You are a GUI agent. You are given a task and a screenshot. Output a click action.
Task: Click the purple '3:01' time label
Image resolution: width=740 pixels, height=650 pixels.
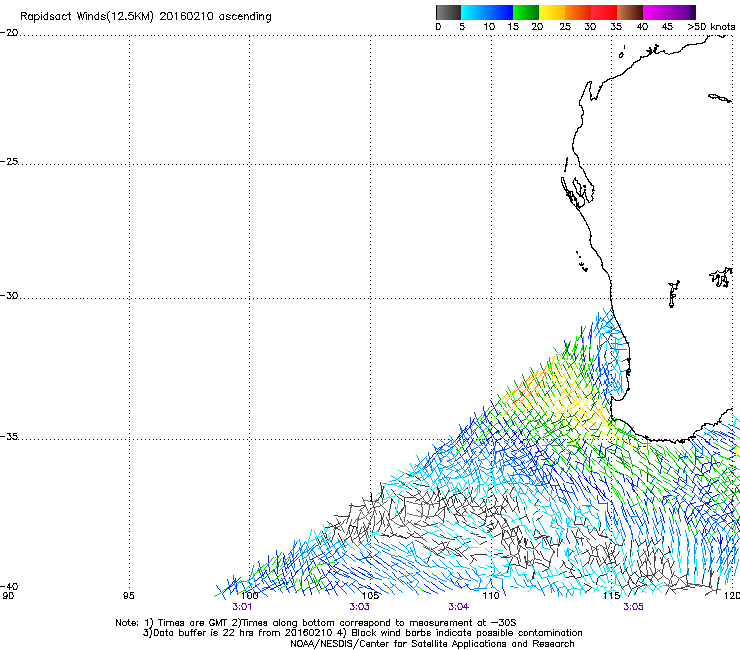[x=242, y=607]
